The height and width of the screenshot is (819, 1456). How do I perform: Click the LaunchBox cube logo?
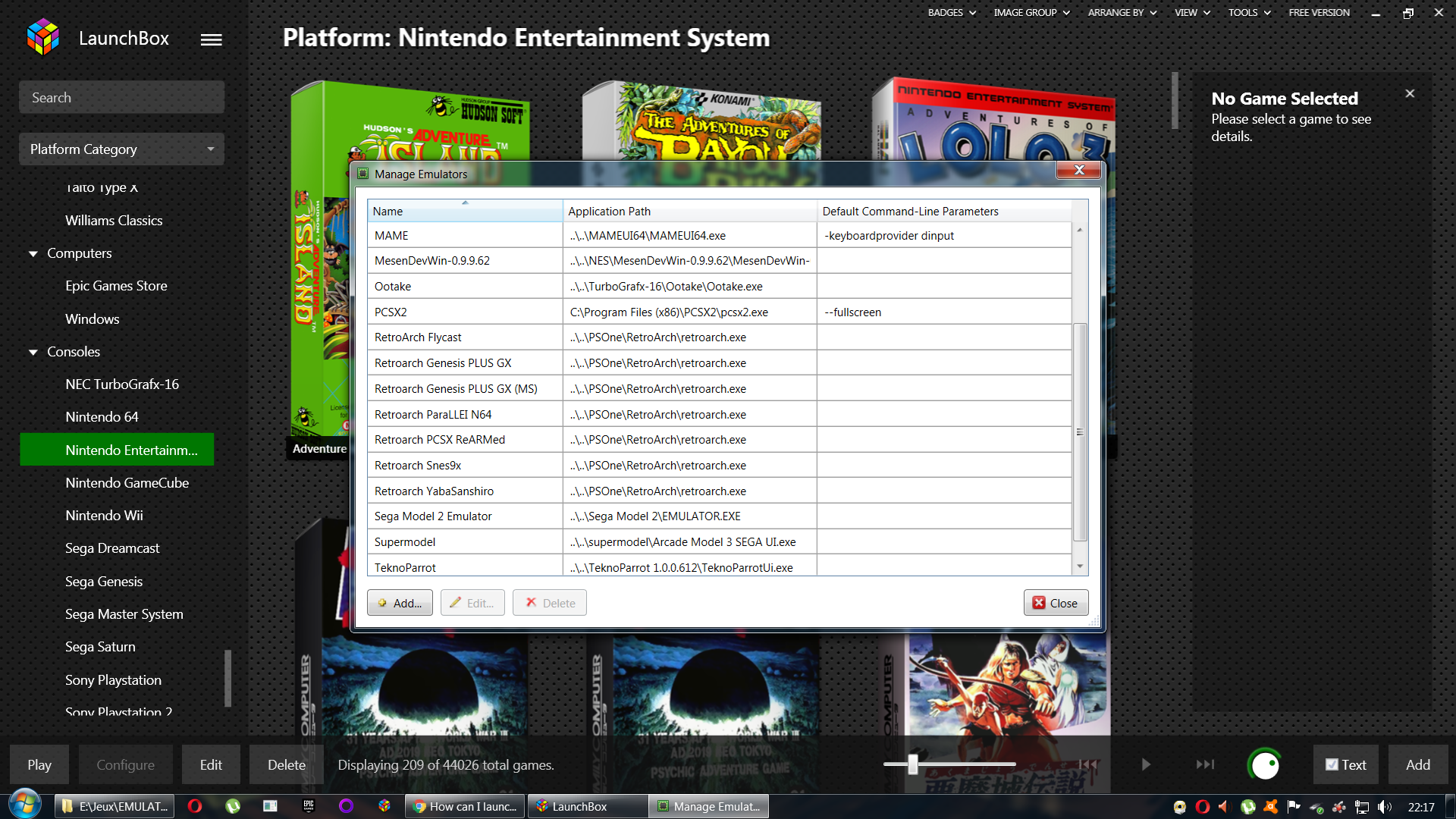click(42, 38)
